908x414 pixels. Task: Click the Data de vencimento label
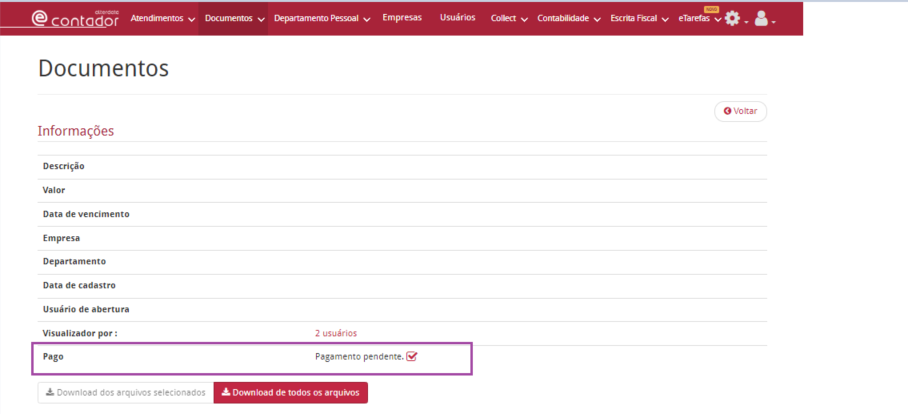(x=86, y=214)
